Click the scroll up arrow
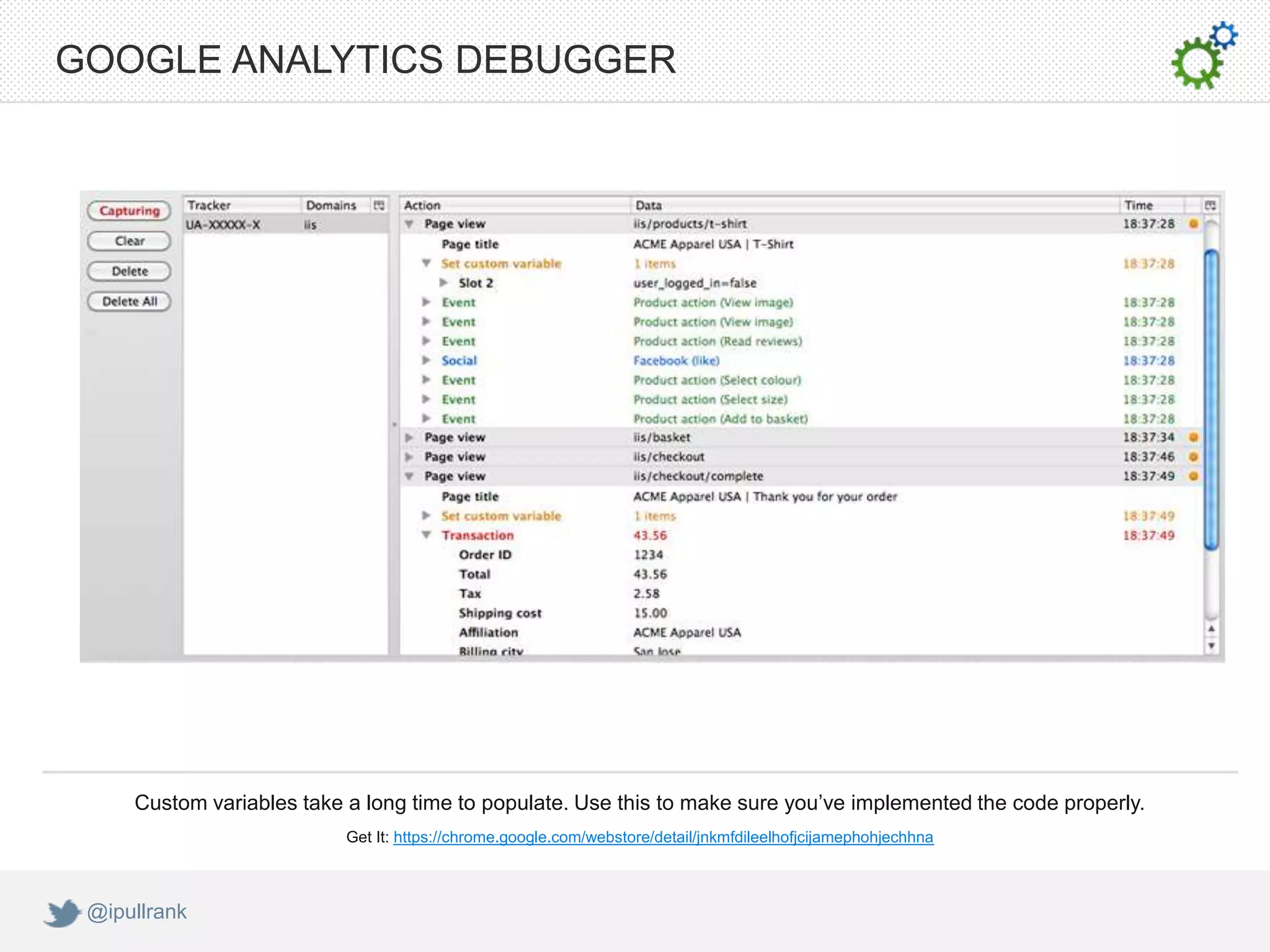The width and height of the screenshot is (1270, 952). (x=1211, y=629)
